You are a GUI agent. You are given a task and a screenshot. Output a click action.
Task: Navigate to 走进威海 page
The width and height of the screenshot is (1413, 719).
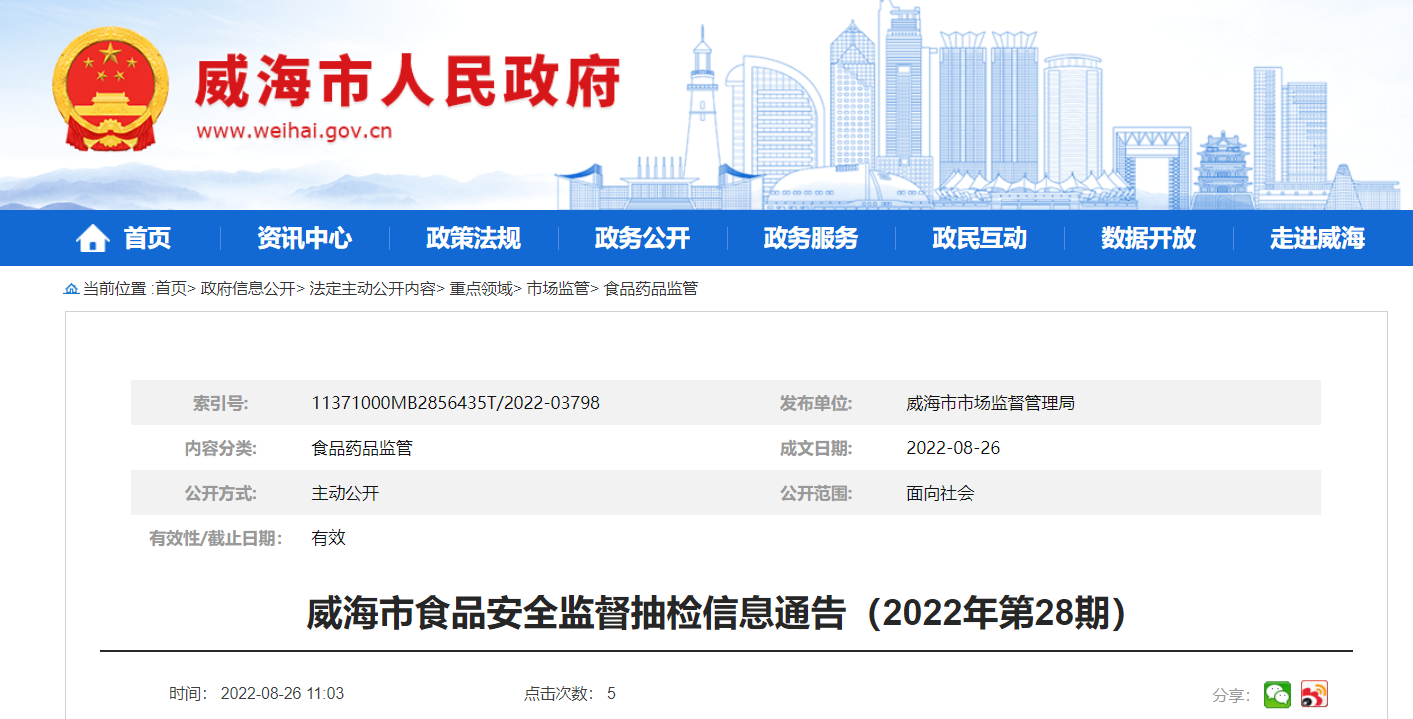click(1317, 238)
